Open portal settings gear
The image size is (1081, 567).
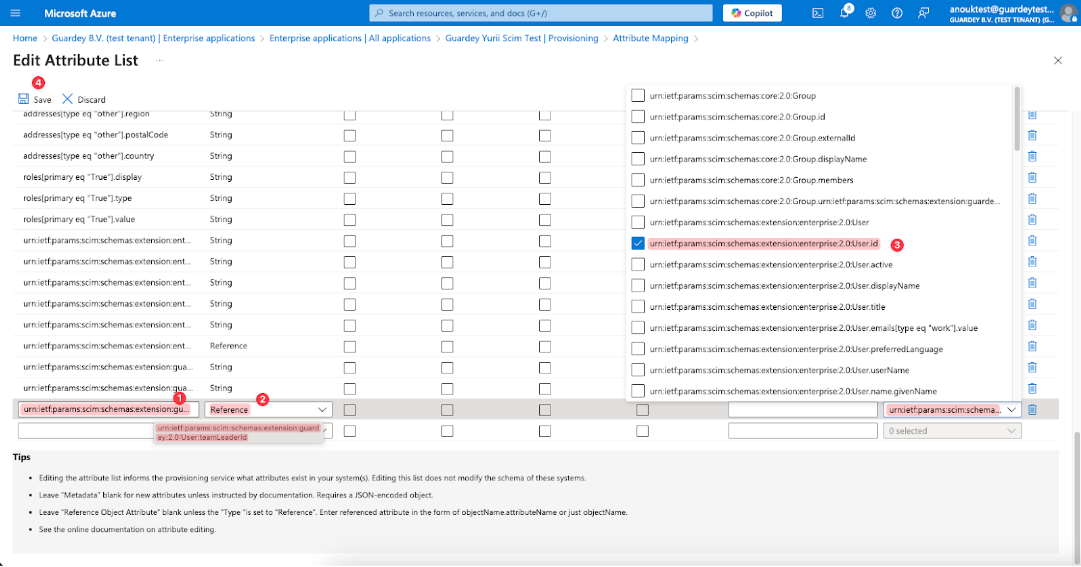(871, 13)
